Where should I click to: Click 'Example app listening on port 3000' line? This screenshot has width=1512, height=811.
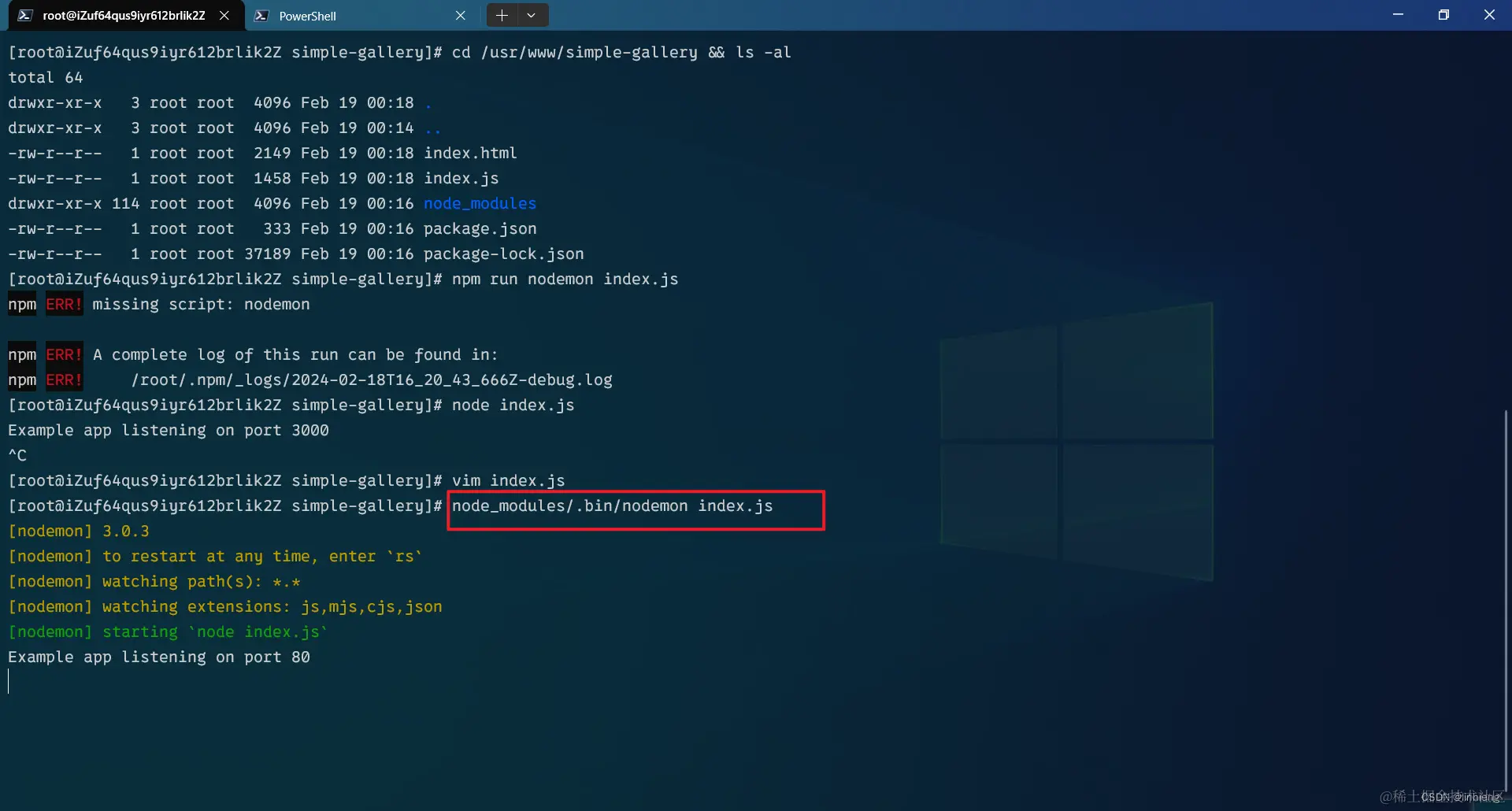tap(169, 430)
